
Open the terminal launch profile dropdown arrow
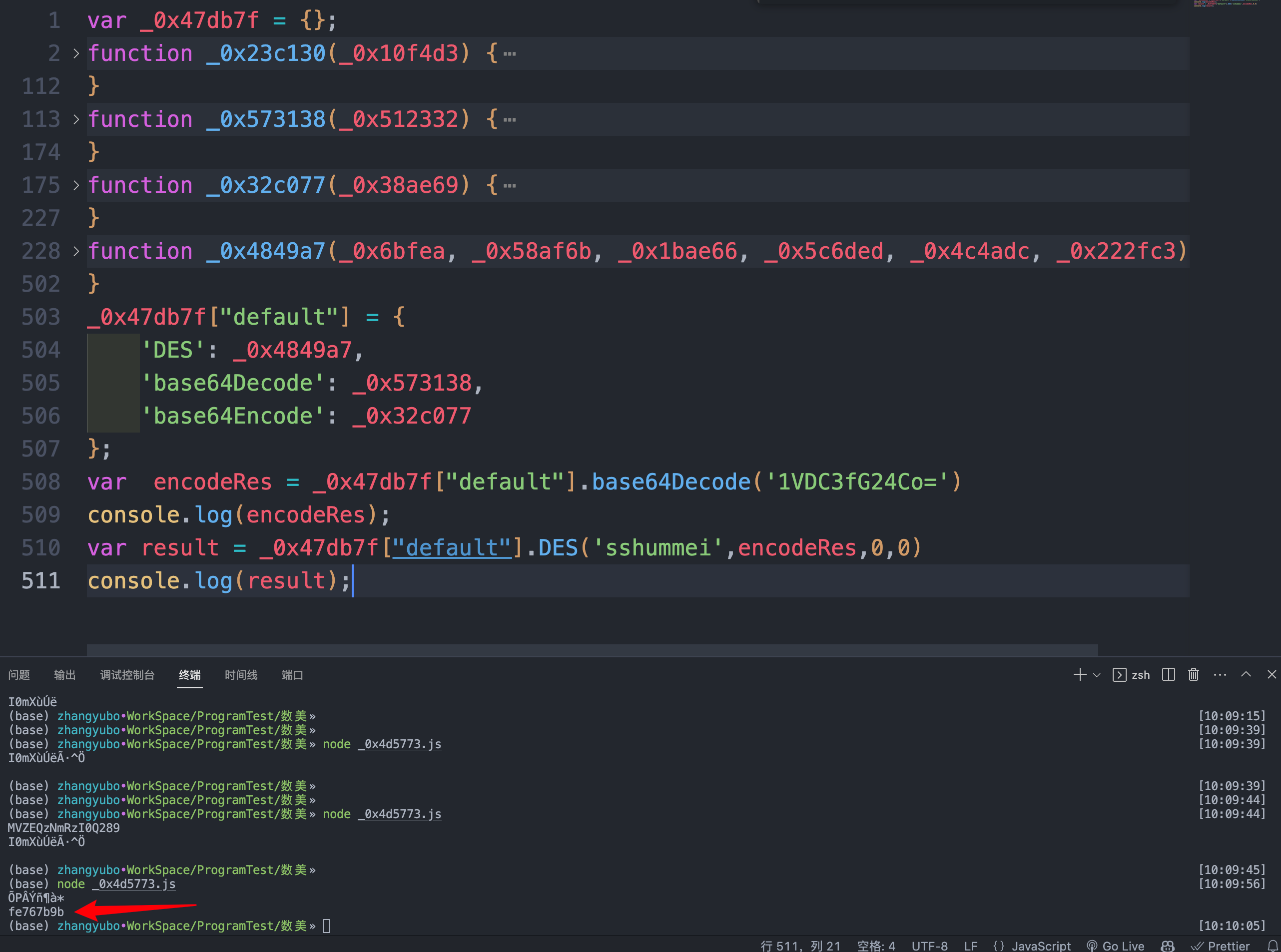pyautogui.click(x=1097, y=675)
